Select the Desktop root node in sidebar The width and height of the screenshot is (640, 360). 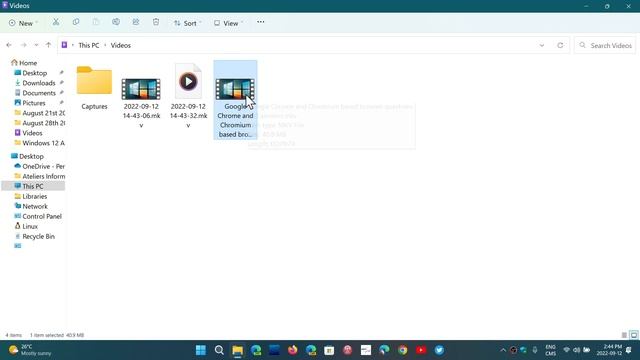(31, 156)
